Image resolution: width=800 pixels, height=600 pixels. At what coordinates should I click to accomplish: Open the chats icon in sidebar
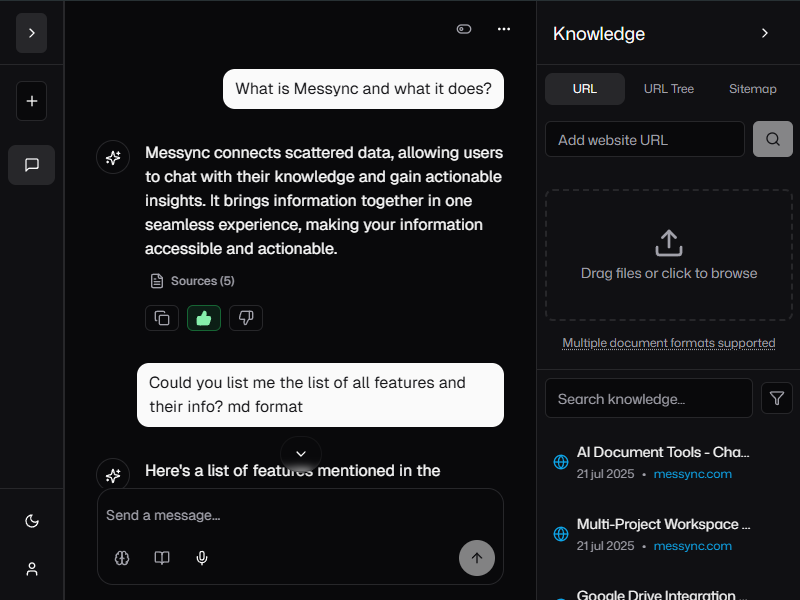pyautogui.click(x=32, y=165)
